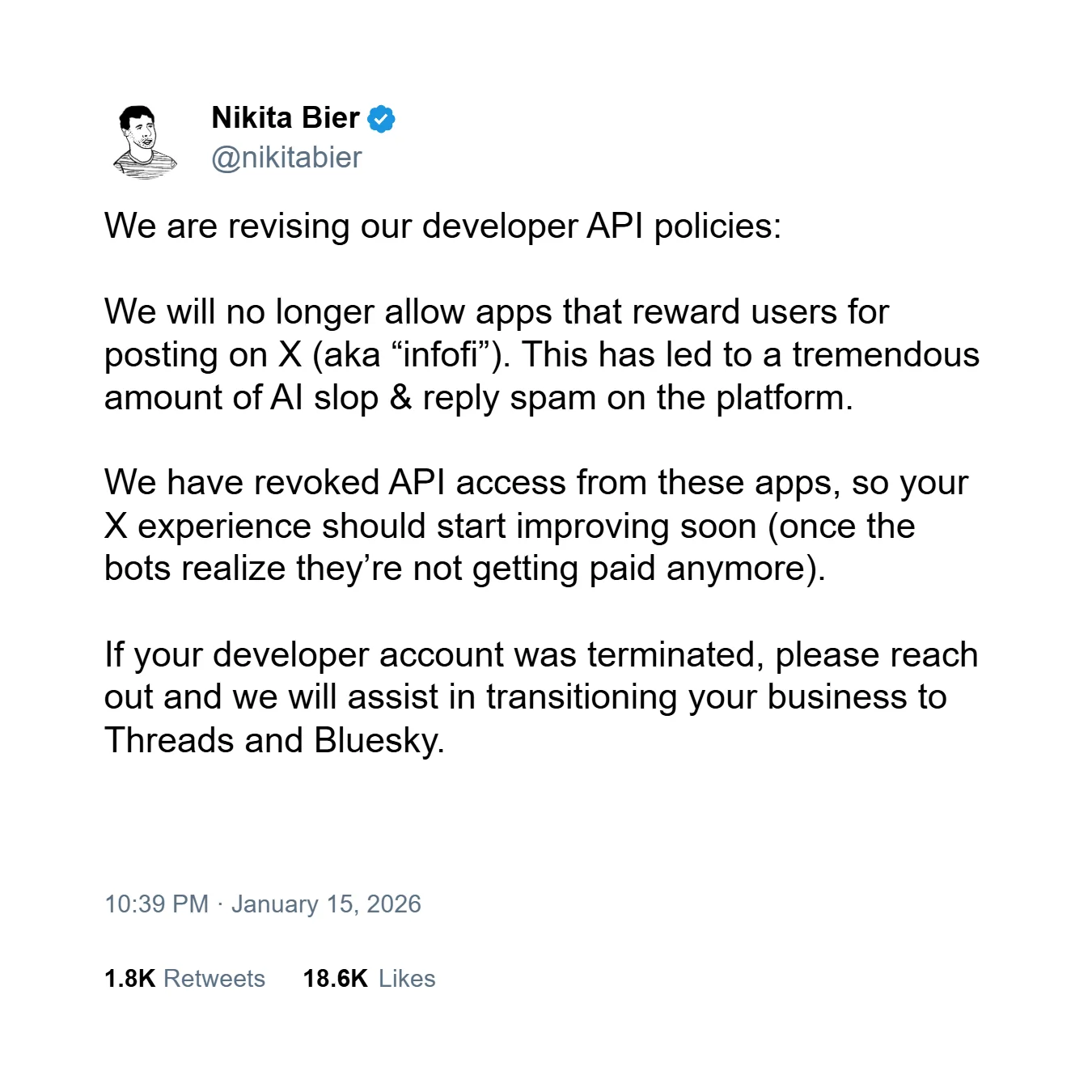Image resolution: width=1092 pixels, height=1092 pixels.
Task: Click the quoted word "infofi"
Action: click(x=440, y=355)
